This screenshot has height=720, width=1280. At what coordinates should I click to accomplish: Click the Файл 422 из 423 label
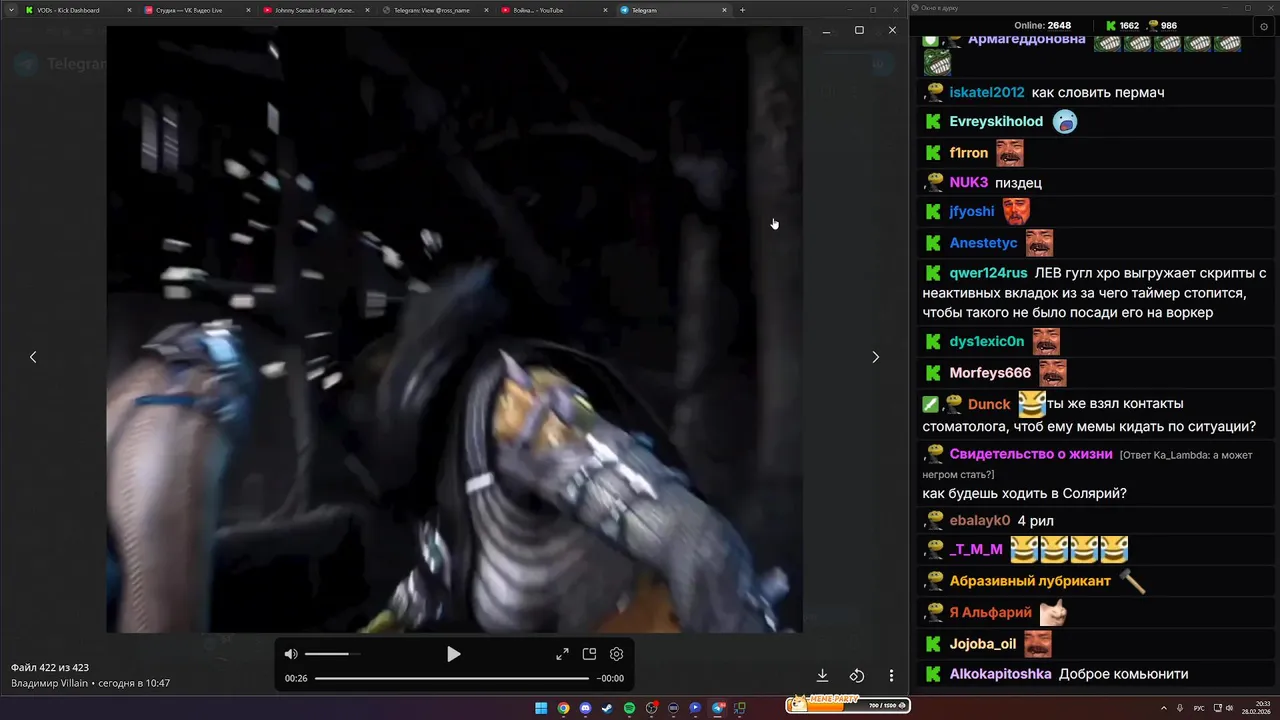click(50, 667)
